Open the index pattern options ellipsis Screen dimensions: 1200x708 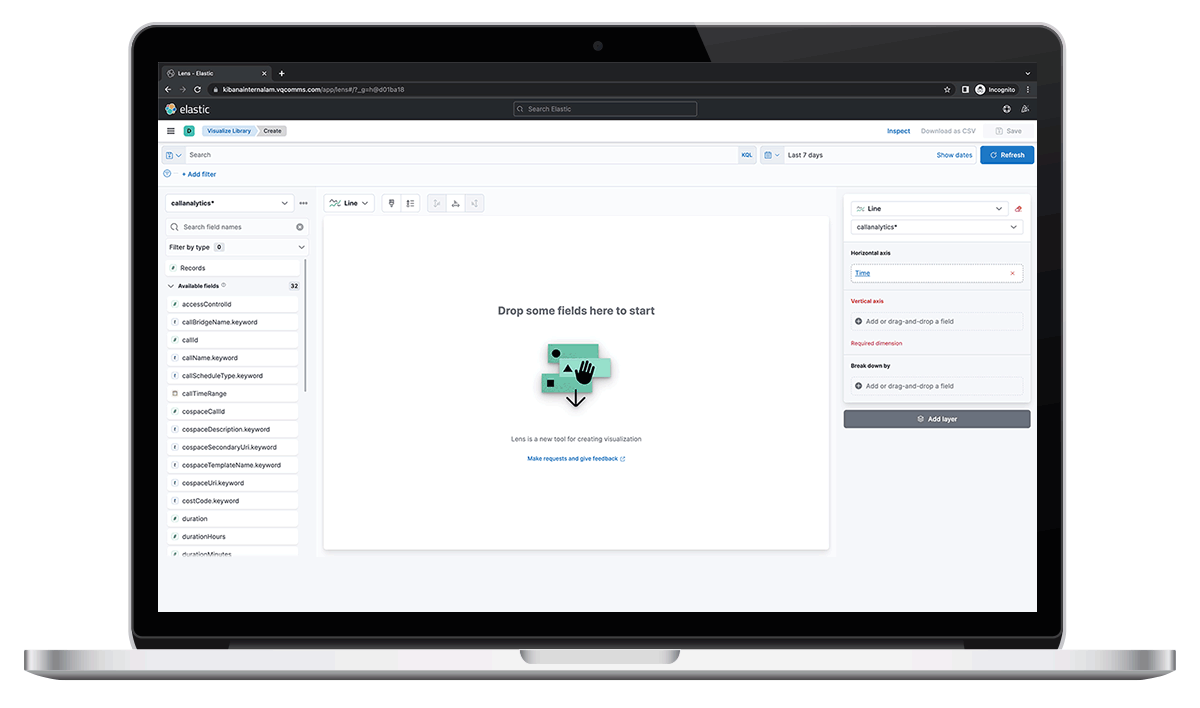pyautogui.click(x=303, y=203)
